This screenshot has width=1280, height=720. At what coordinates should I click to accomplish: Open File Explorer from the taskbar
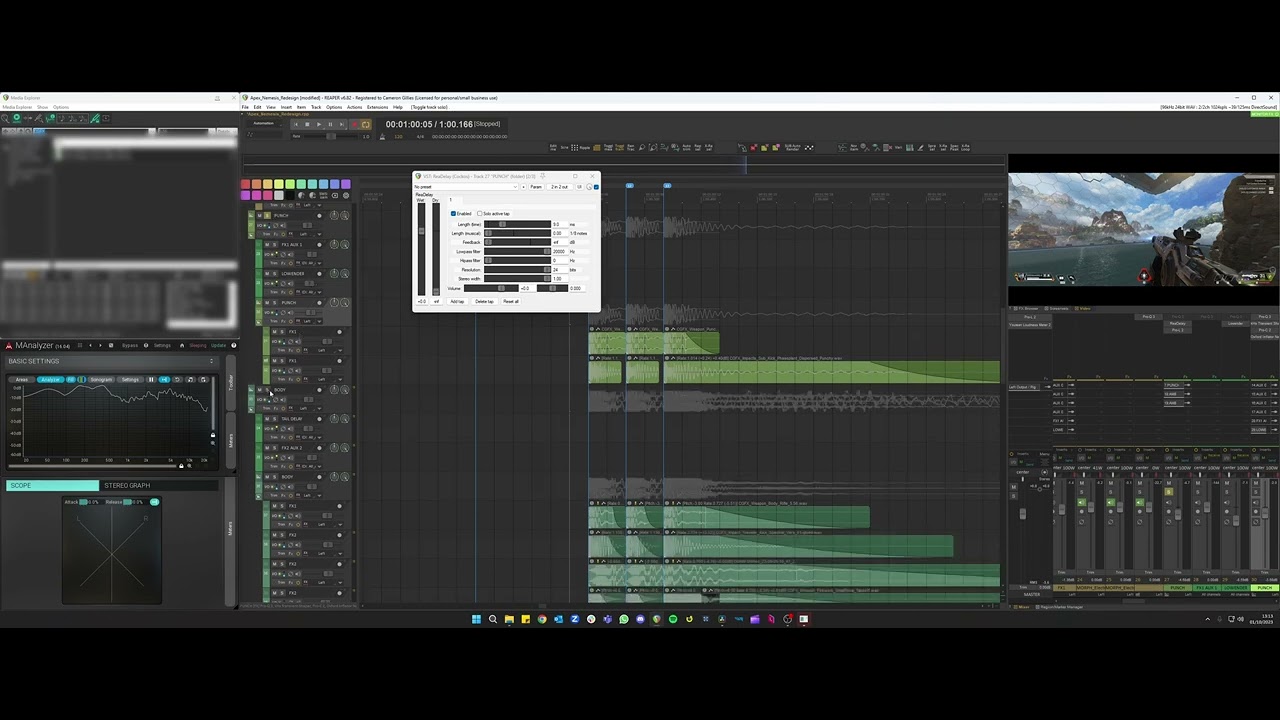[509, 619]
